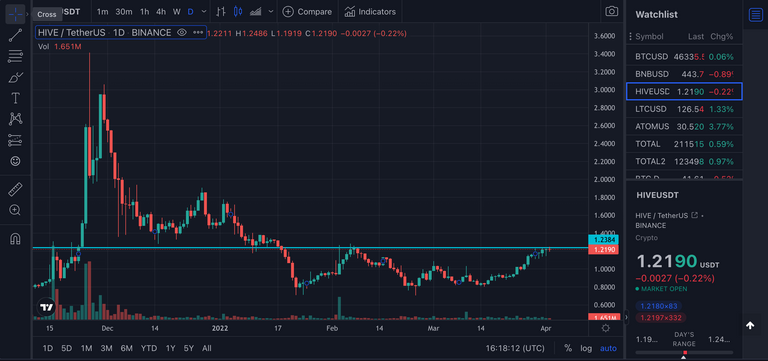Image resolution: width=768 pixels, height=361 pixels.
Task: Select the Brush drawing tool
Action: coord(15,77)
